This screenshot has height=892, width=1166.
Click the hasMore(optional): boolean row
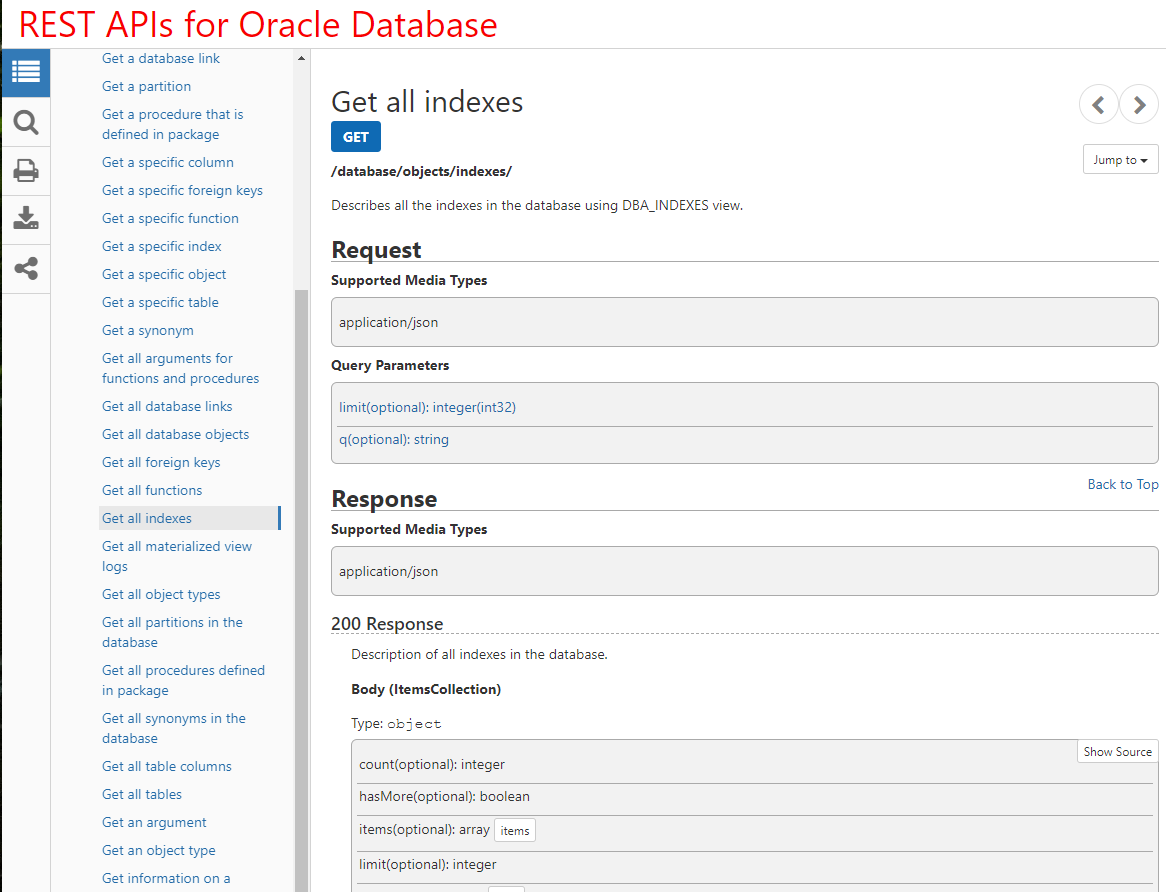pos(755,796)
